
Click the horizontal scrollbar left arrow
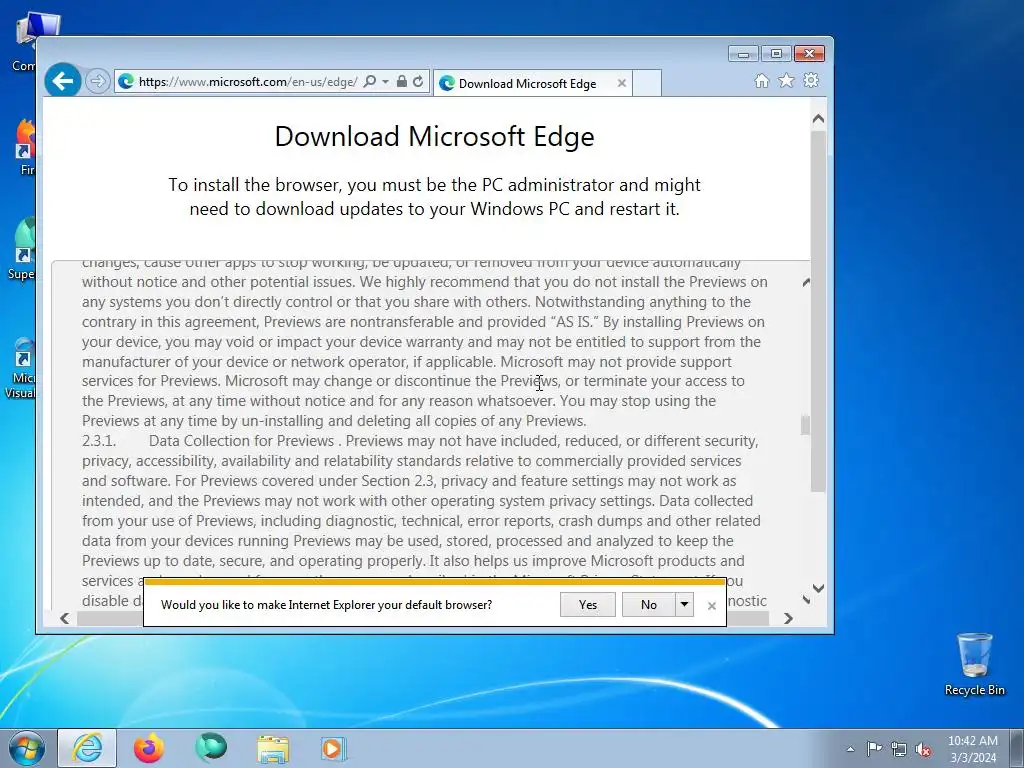pyautogui.click(x=65, y=618)
